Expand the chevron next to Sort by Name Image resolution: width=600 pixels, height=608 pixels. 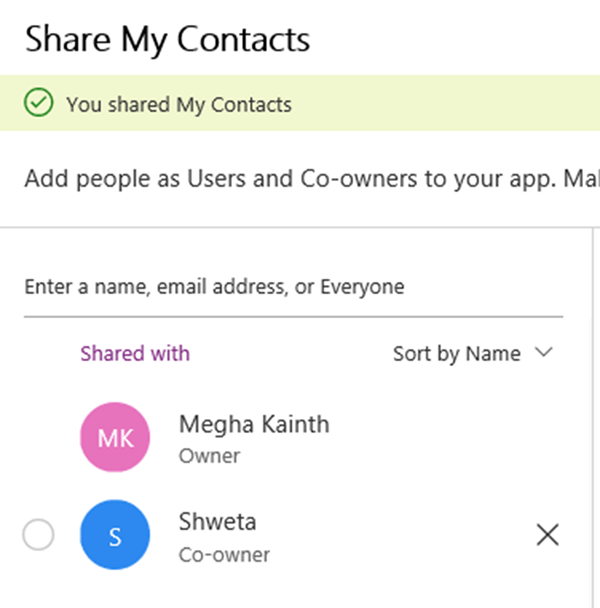[544, 352]
